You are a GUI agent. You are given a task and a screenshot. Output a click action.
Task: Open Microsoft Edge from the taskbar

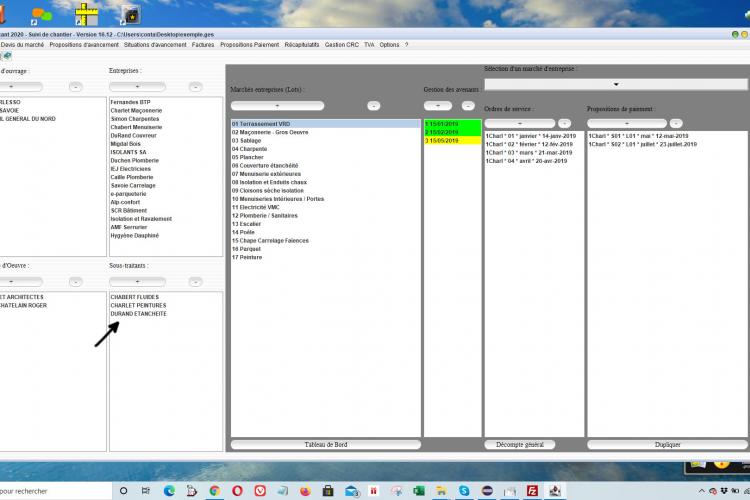pos(169,491)
